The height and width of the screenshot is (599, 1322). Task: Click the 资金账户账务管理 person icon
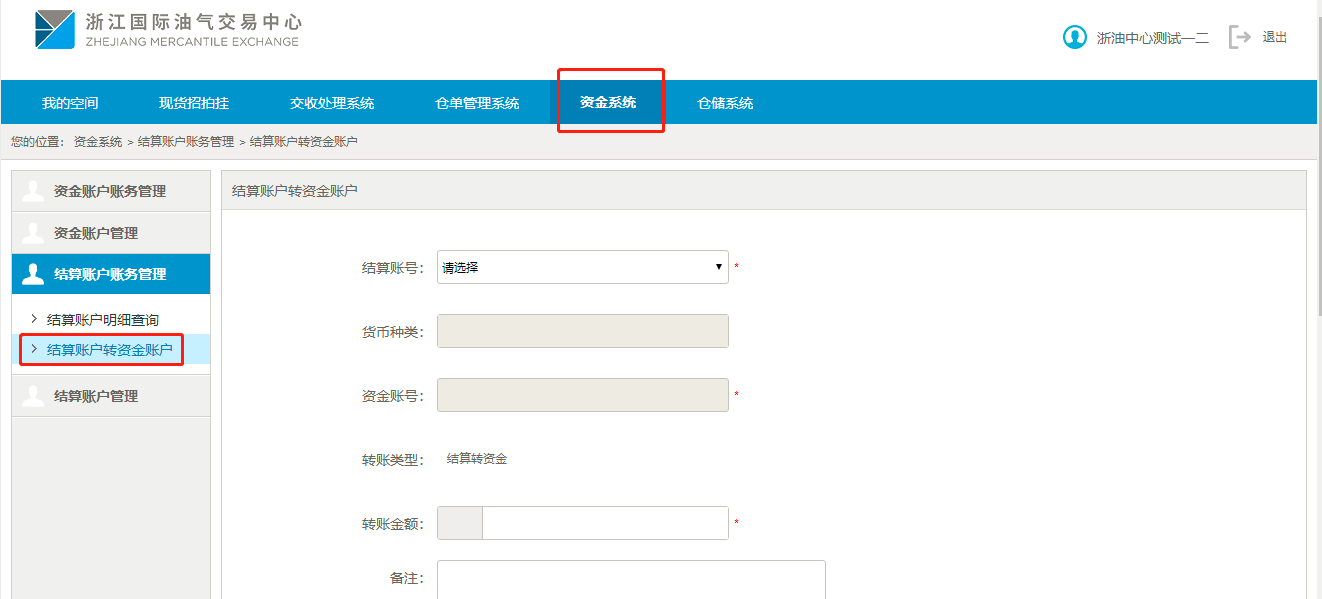[x=33, y=191]
